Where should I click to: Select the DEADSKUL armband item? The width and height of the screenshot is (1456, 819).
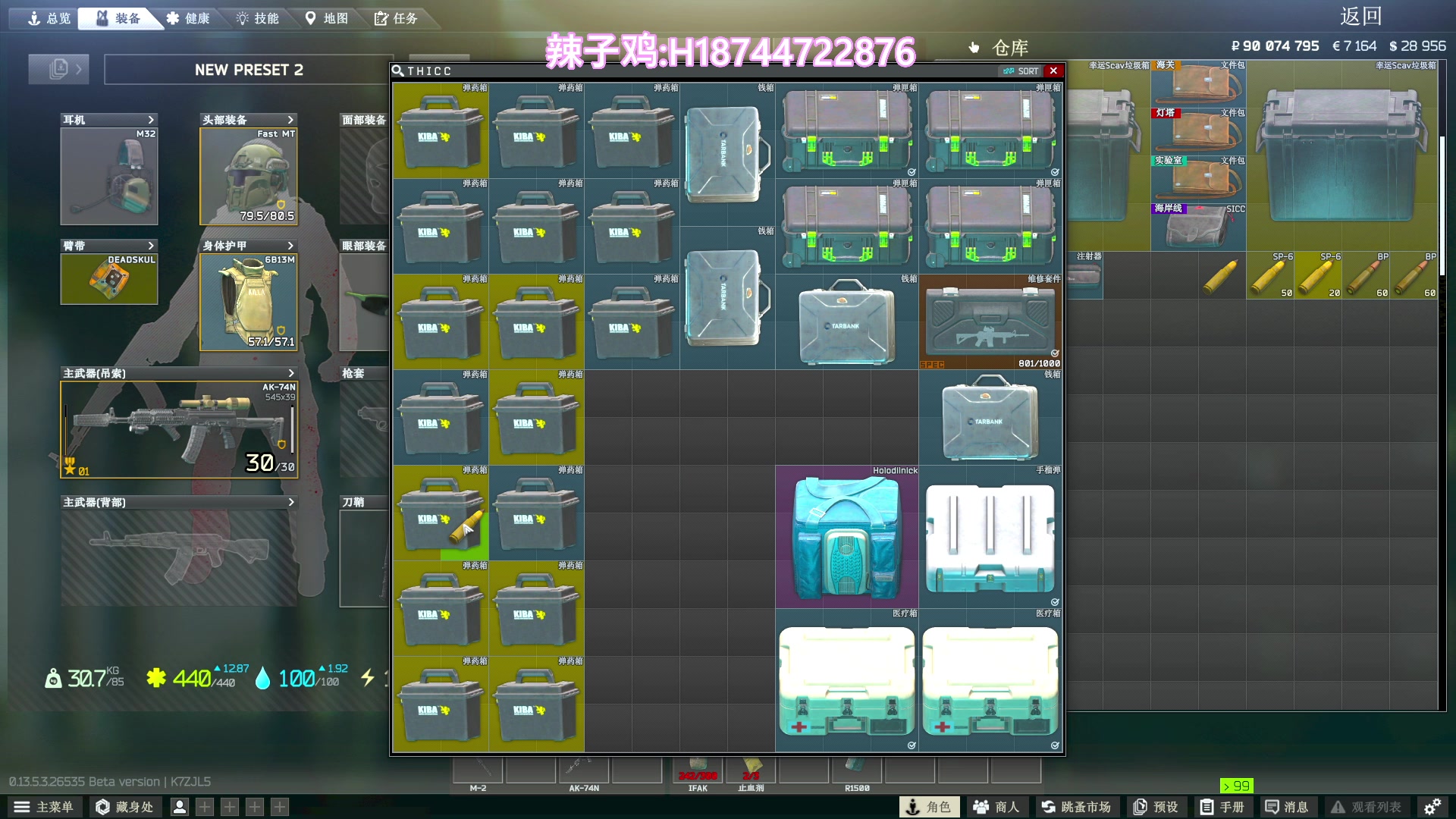(x=109, y=279)
